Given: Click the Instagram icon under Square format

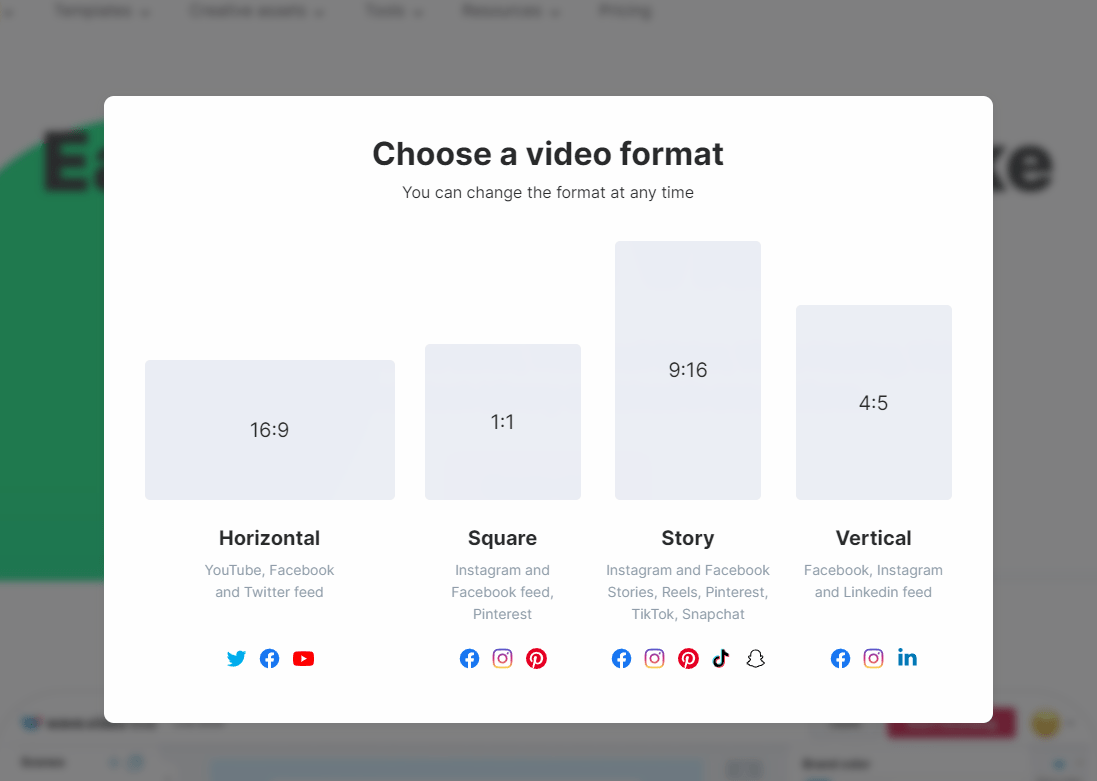Looking at the screenshot, I should click(502, 658).
